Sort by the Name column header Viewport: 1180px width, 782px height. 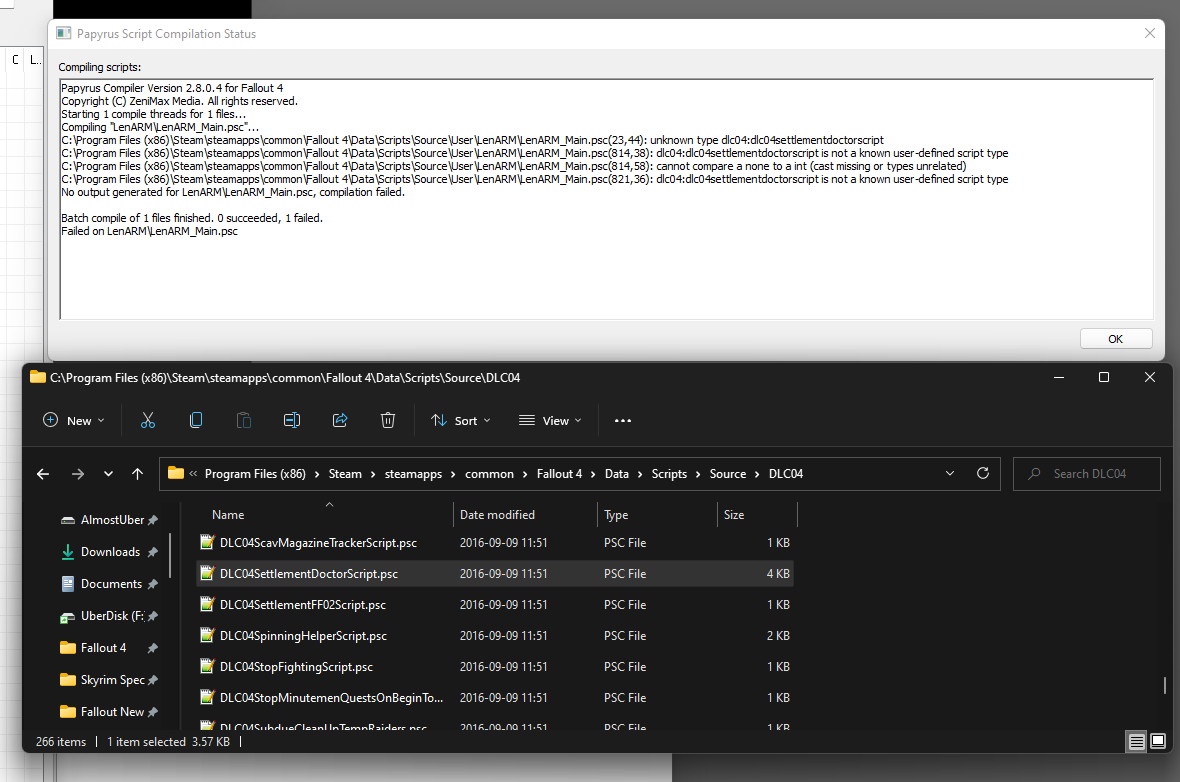point(228,515)
